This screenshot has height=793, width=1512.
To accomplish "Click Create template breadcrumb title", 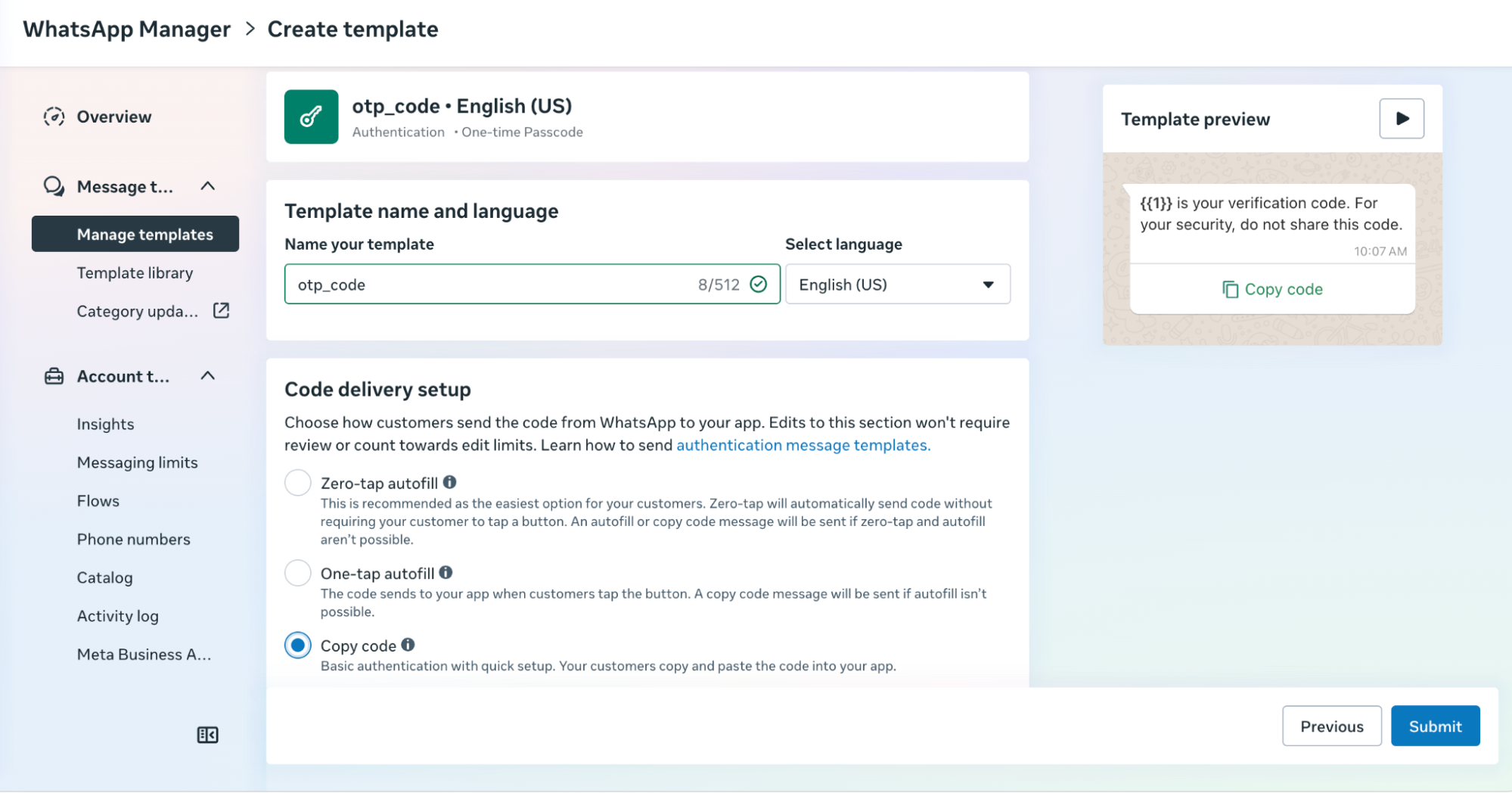I will click(352, 30).
